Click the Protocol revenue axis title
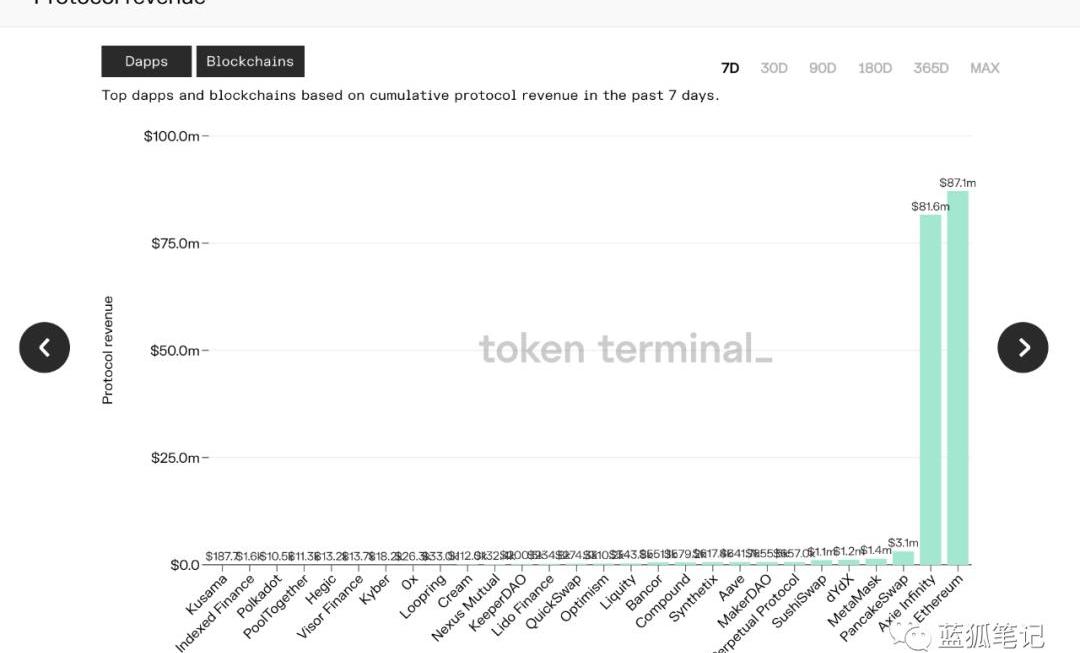 point(108,350)
